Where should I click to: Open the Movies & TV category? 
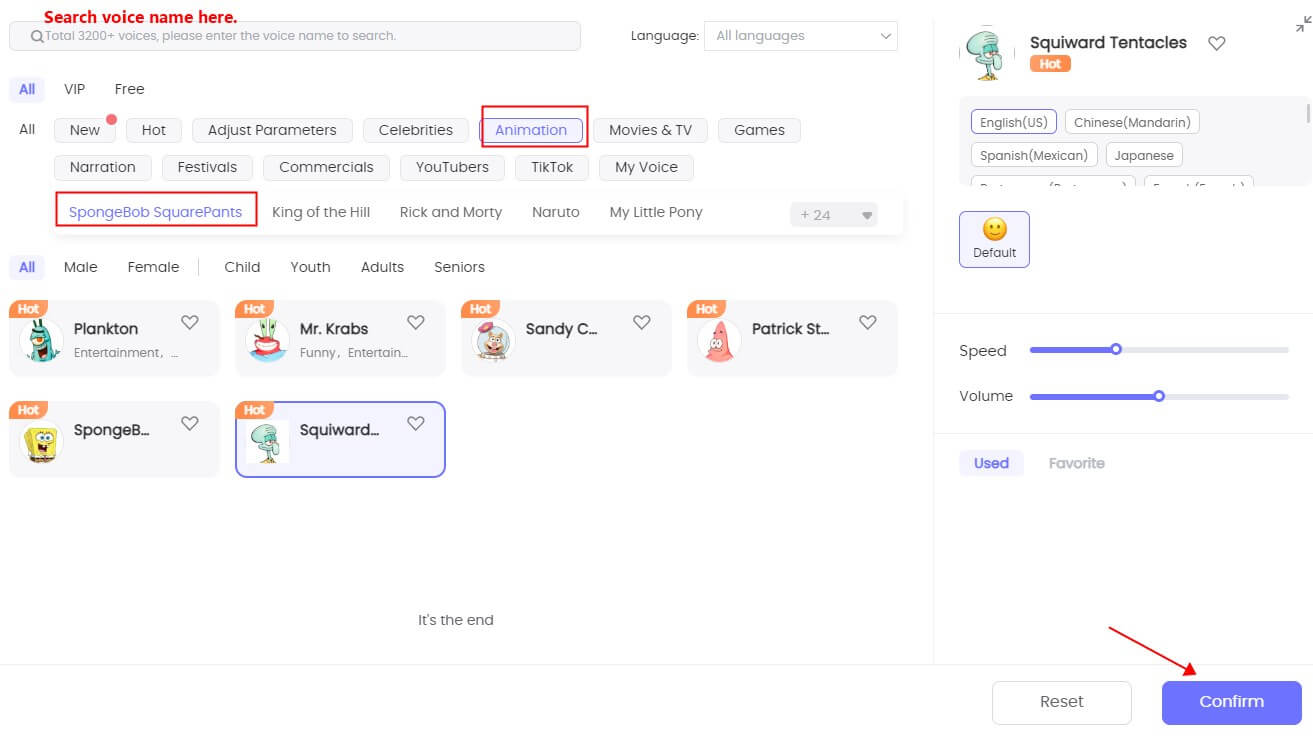[x=650, y=130]
